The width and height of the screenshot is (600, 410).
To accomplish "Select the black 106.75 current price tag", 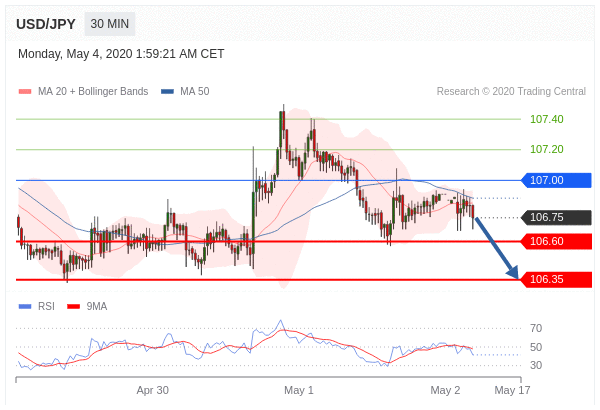I will pos(557,217).
